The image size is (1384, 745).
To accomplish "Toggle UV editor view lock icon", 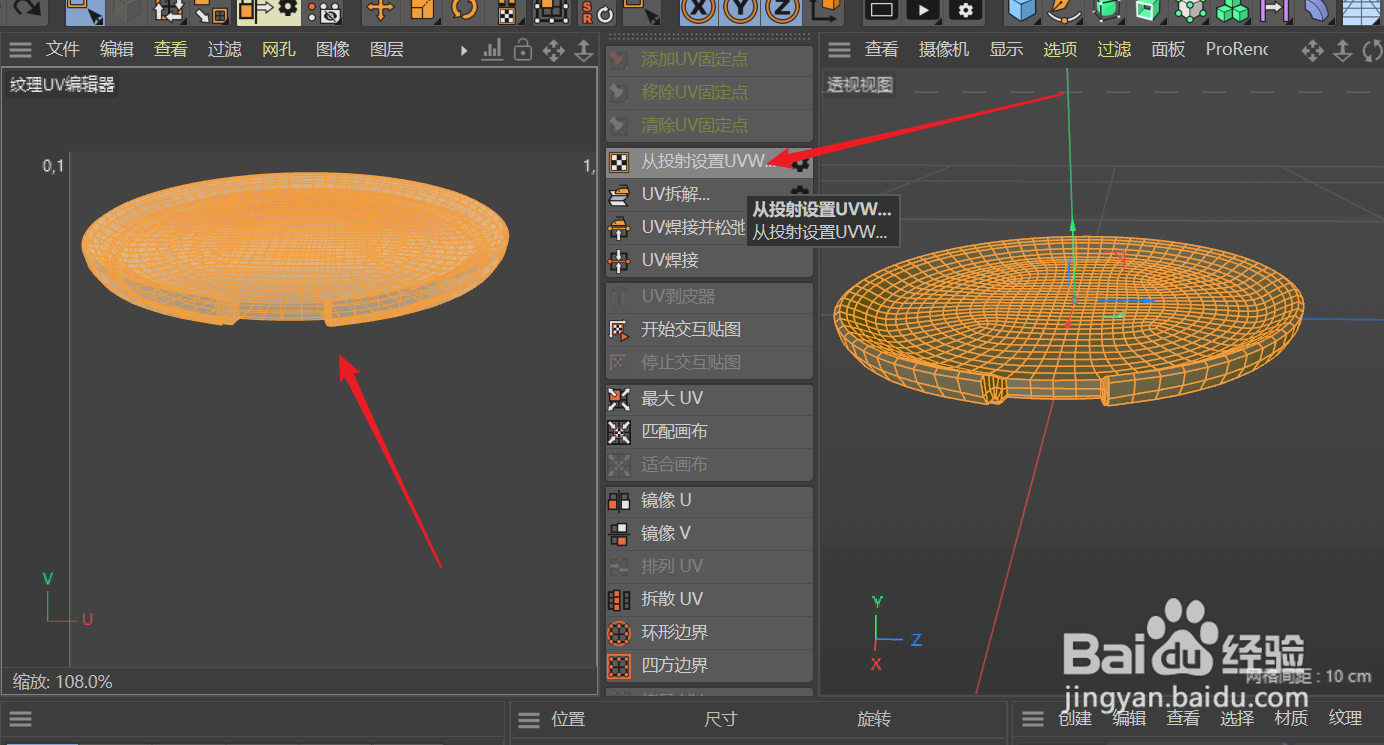I will [x=522, y=50].
